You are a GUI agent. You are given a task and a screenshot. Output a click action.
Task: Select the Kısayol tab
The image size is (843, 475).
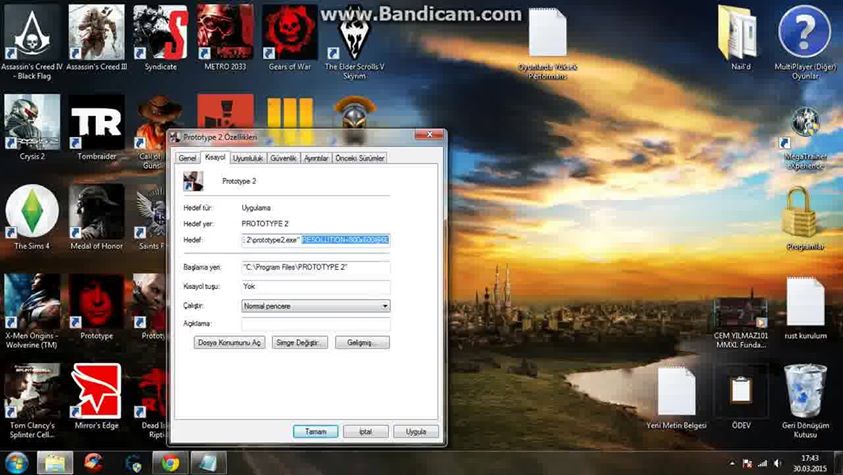point(215,157)
